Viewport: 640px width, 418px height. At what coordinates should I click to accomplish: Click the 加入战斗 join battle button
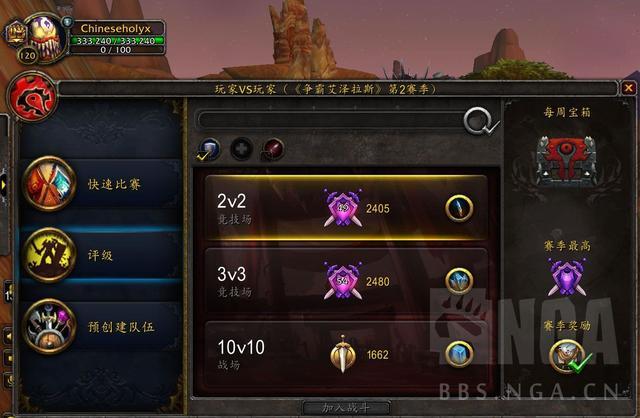pyautogui.click(x=347, y=407)
